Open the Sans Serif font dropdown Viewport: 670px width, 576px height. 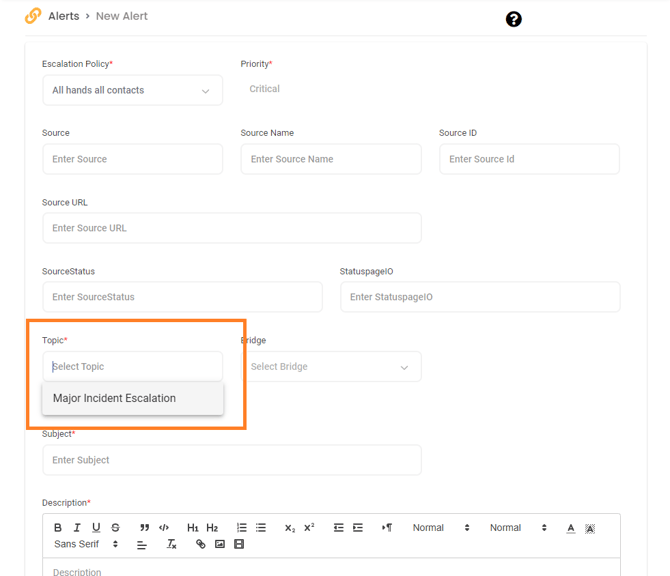(x=86, y=544)
